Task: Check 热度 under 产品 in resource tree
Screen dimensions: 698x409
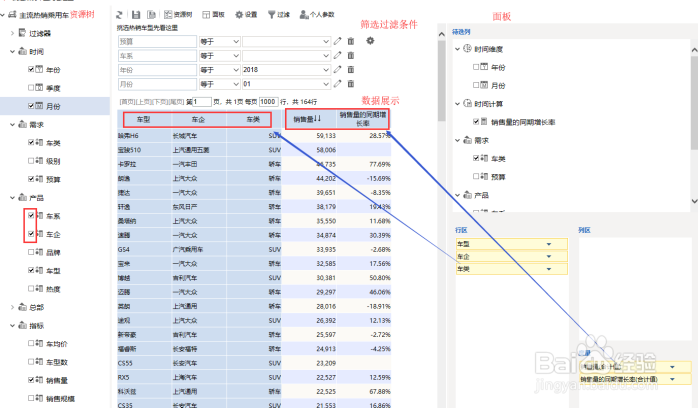Action: (31, 288)
